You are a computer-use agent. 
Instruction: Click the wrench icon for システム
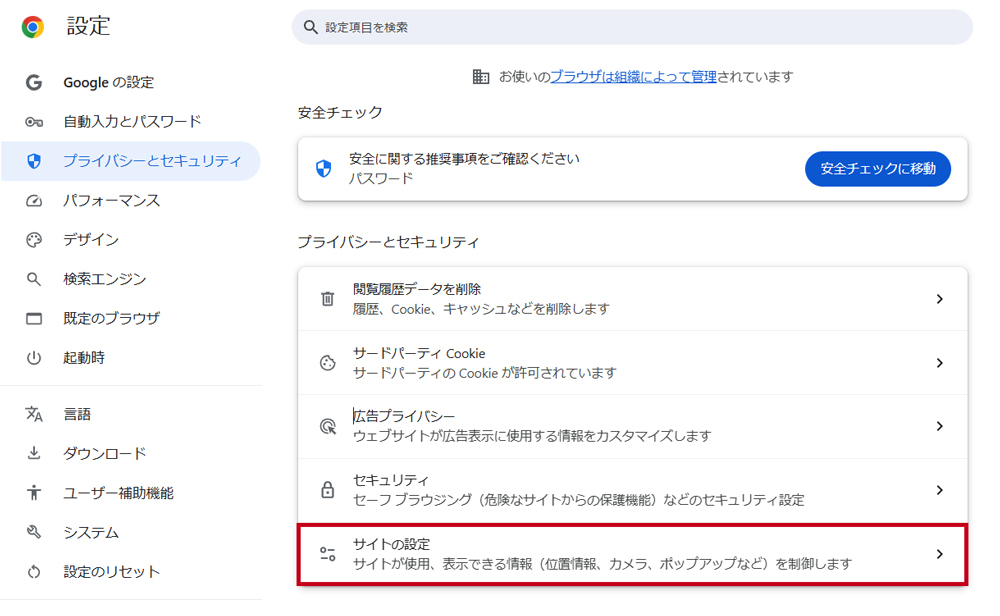click(34, 532)
